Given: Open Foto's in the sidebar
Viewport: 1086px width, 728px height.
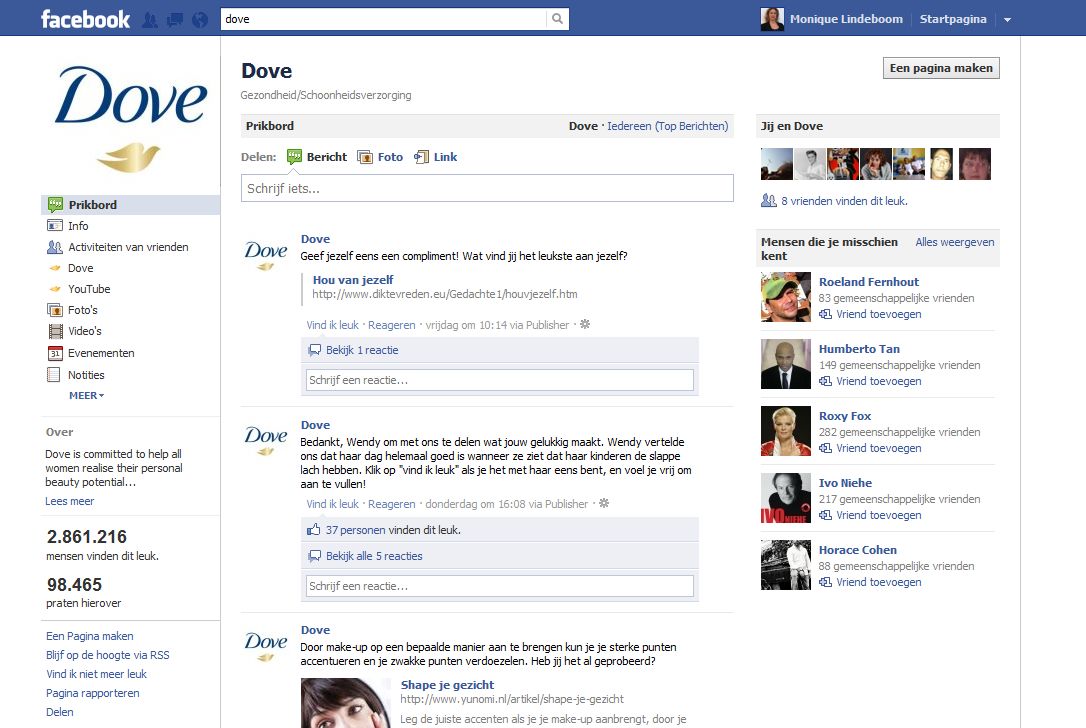Looking at the screenshot, I should tap(82, 310).
